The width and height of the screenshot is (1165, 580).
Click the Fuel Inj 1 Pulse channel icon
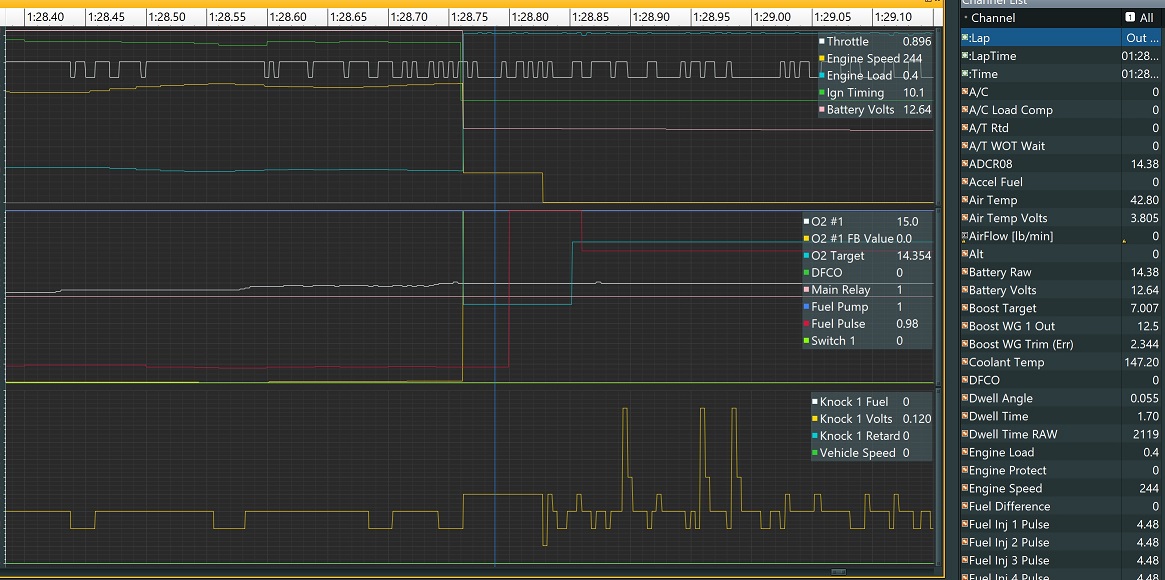tap(965, 524)
